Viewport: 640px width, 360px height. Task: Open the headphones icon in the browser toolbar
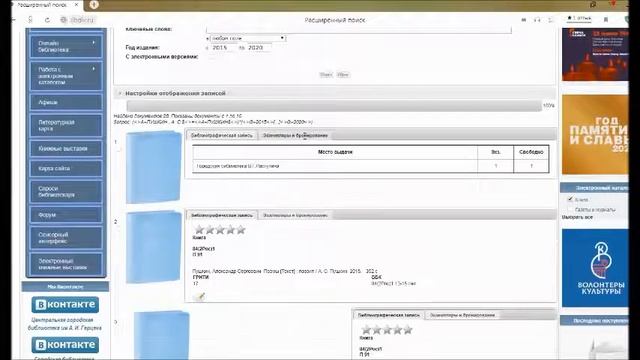coord(537,20)
